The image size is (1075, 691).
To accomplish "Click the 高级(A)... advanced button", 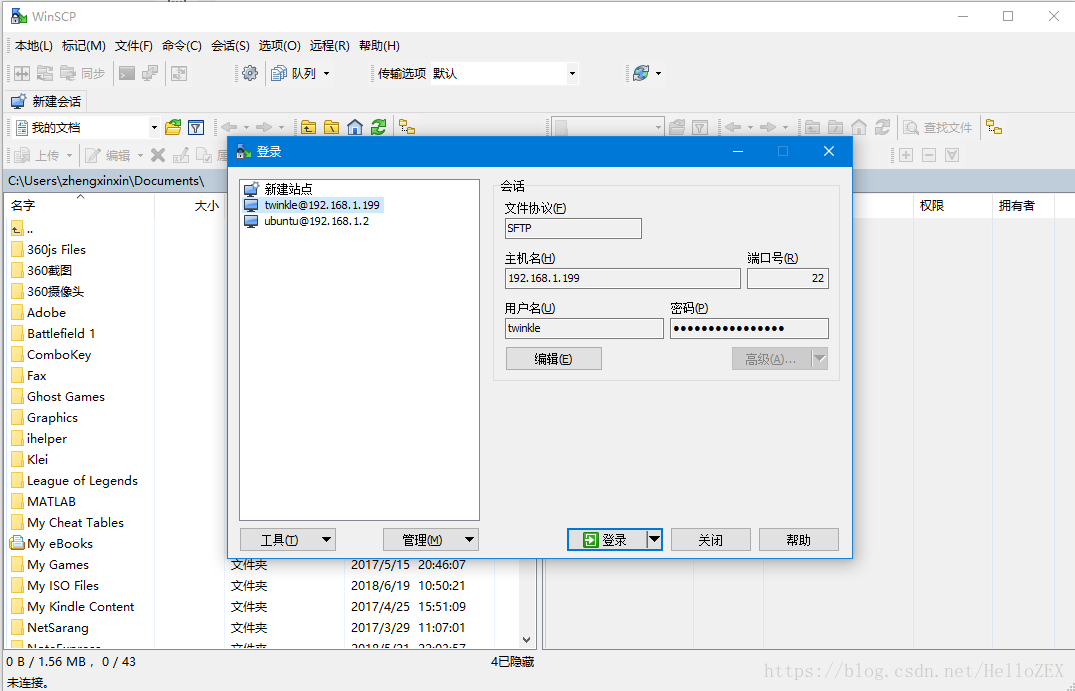I will [x=772, y=359].
